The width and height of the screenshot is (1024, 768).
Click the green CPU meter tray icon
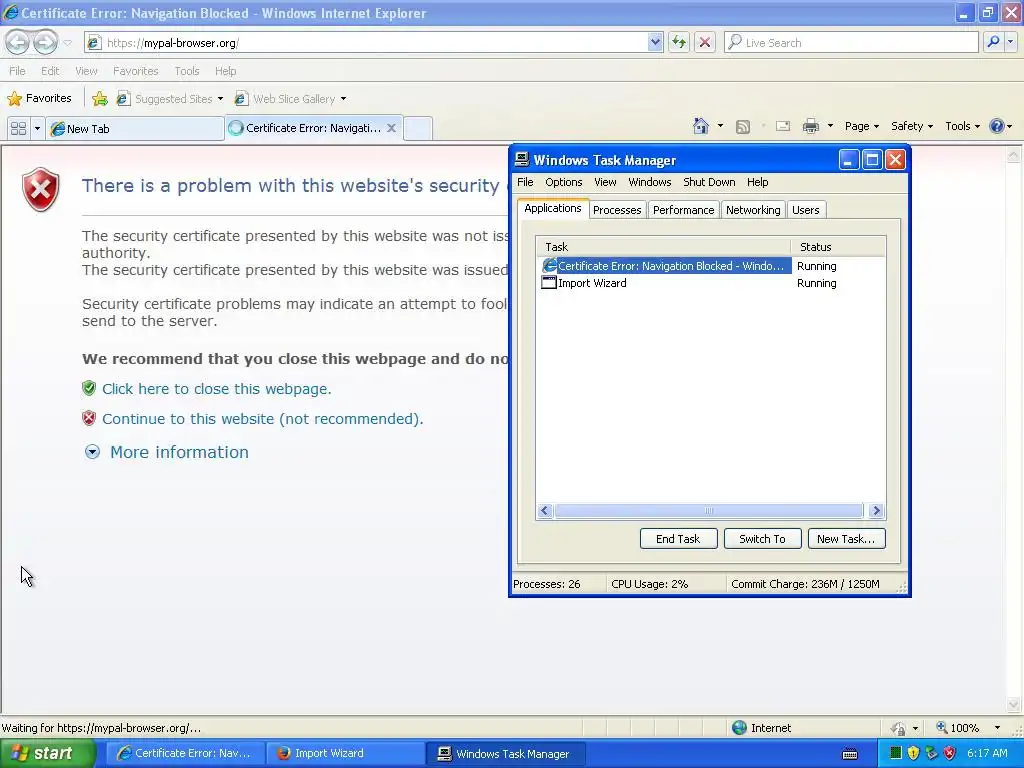(x=895, y=753)
